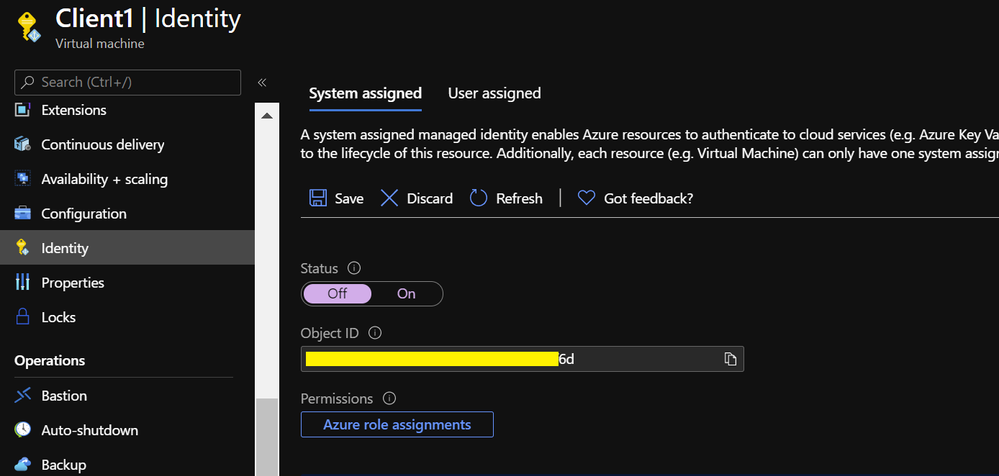Click inside the Object ID field
999x476 pixels.
[x=522, y=359]
